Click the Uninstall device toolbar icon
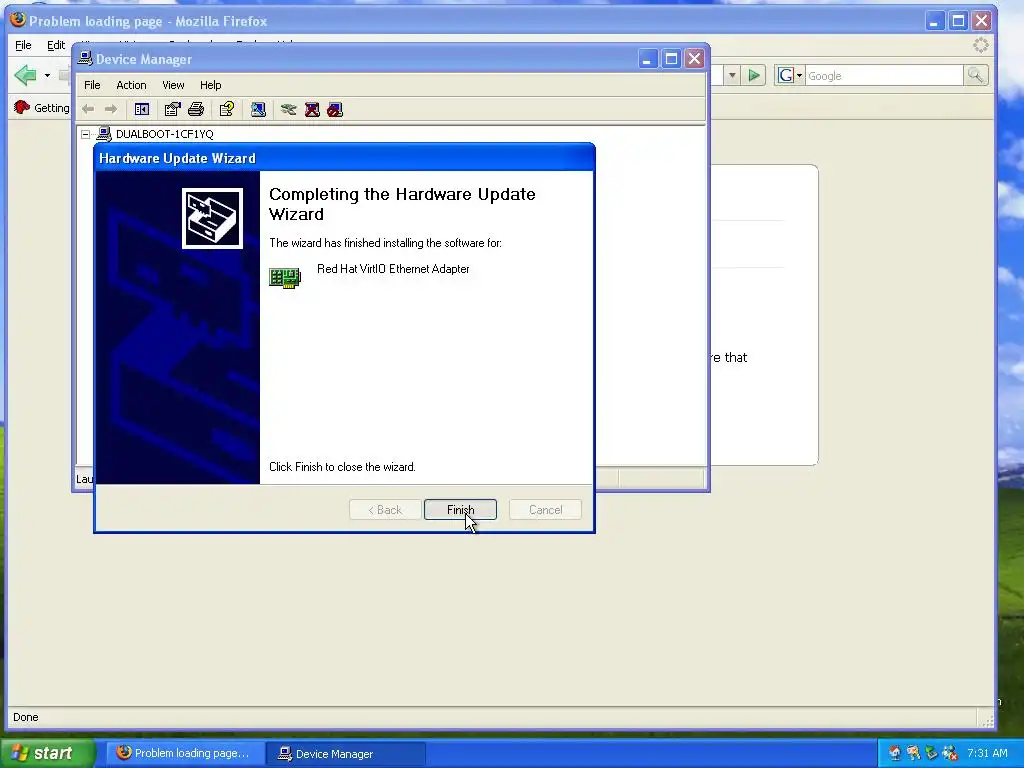 coord(312,109)
